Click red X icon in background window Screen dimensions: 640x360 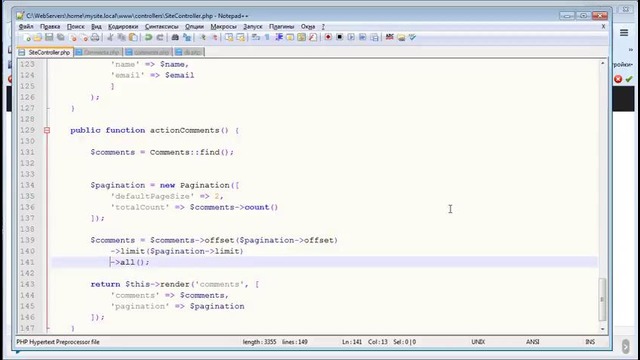[x=618, y=79]
